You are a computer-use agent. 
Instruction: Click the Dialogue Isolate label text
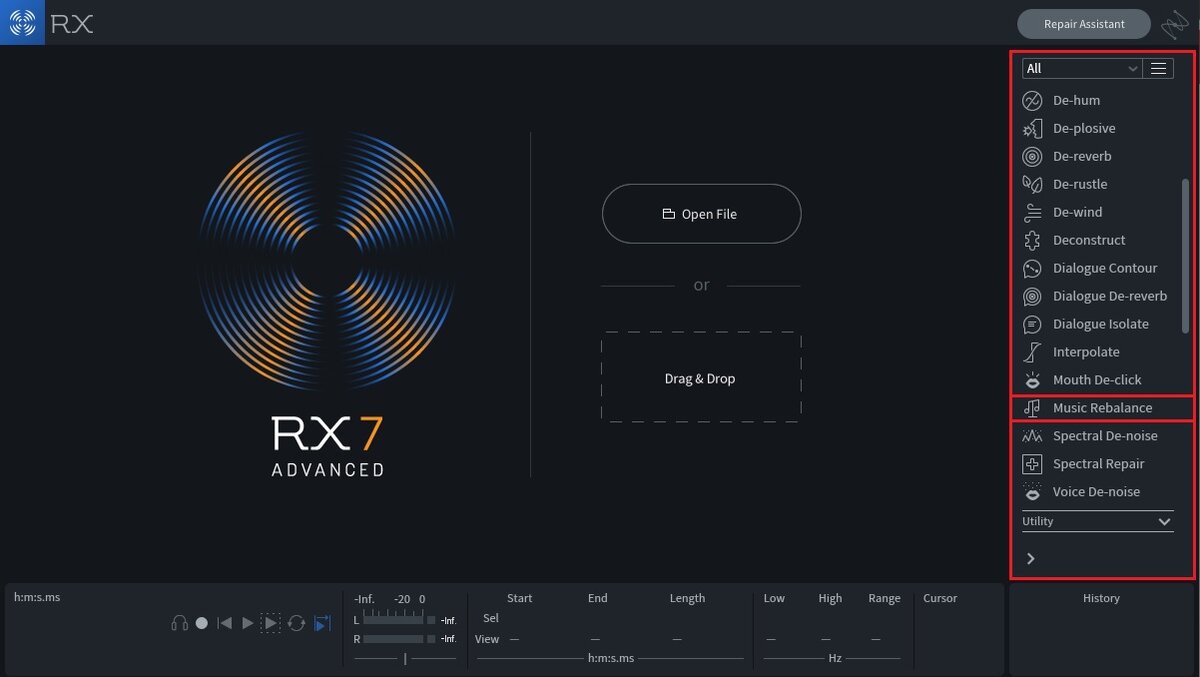[x=1100, y=324]
